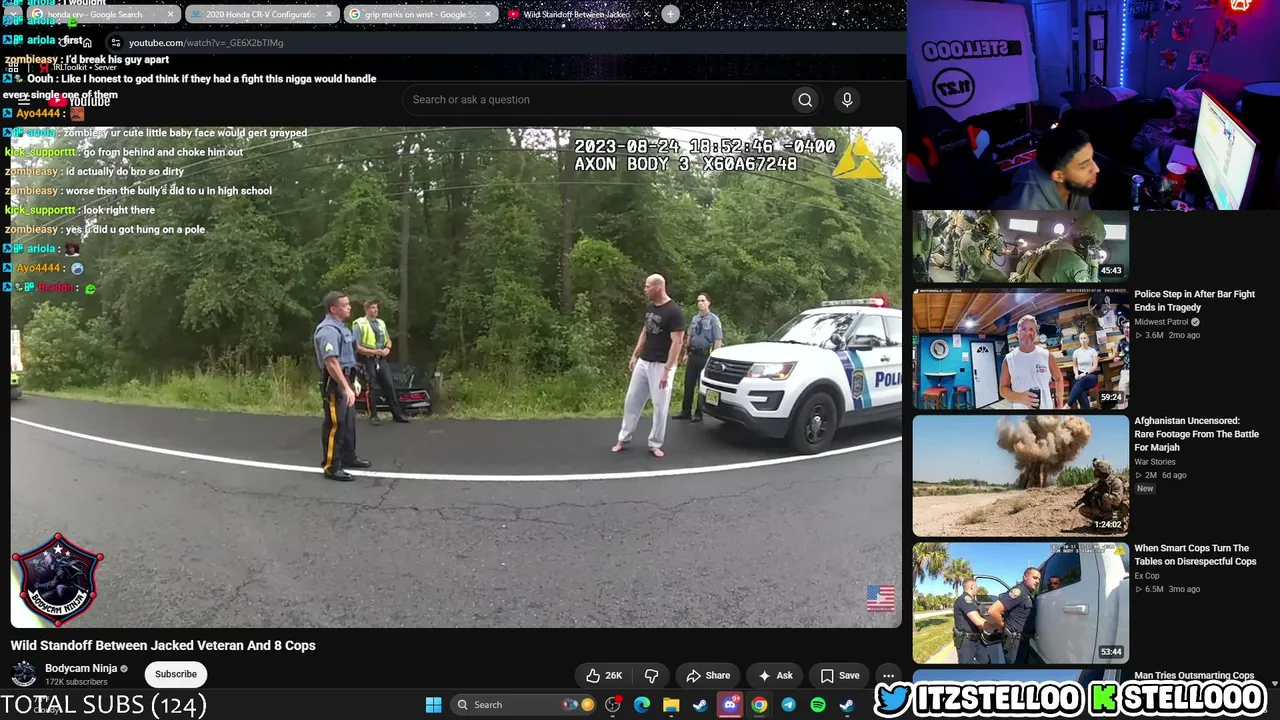
Task: Open Telegram from the taskbar
Action: click(788, 705)
